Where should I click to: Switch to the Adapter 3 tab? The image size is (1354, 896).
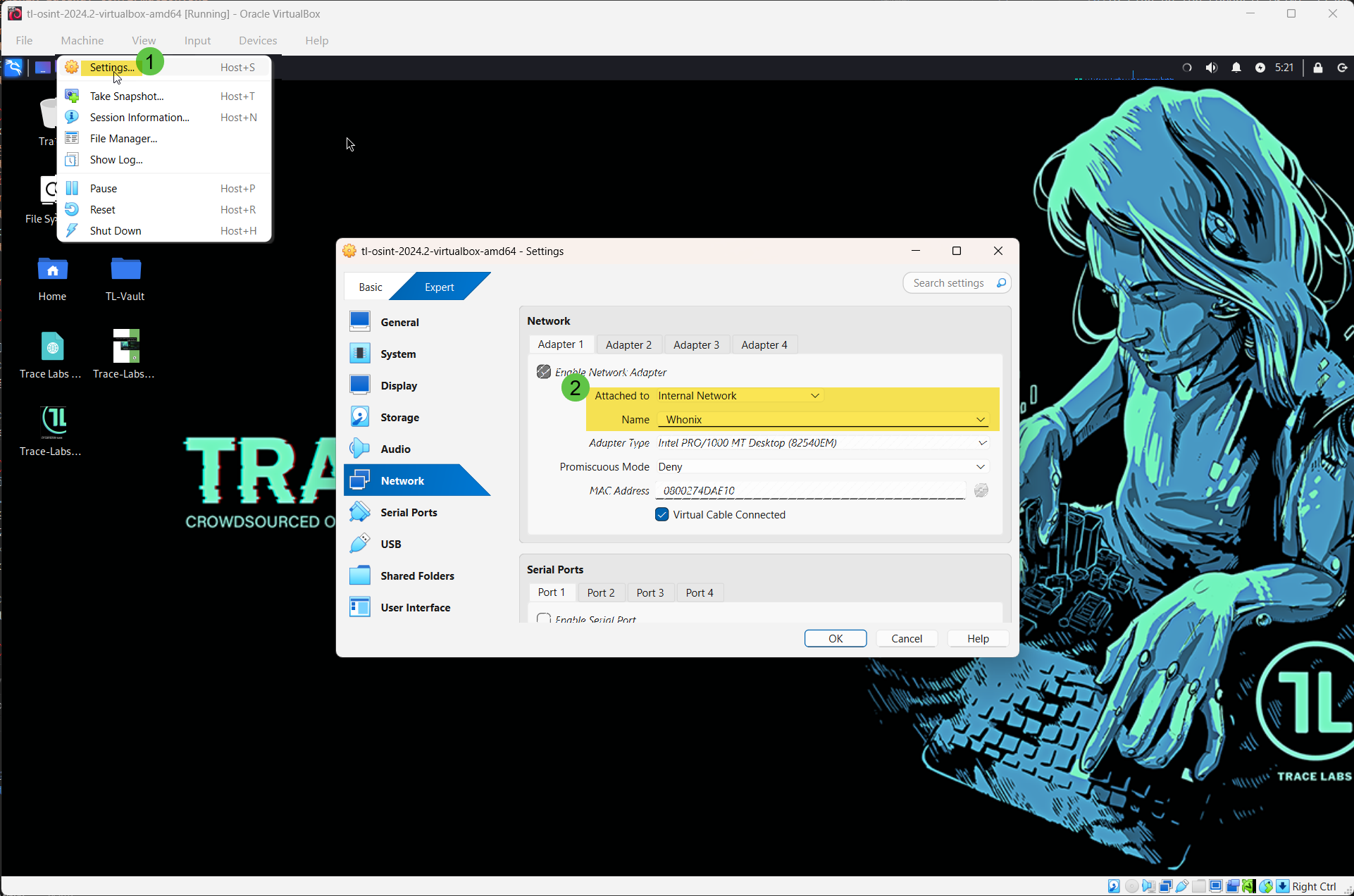coord(697,344)
